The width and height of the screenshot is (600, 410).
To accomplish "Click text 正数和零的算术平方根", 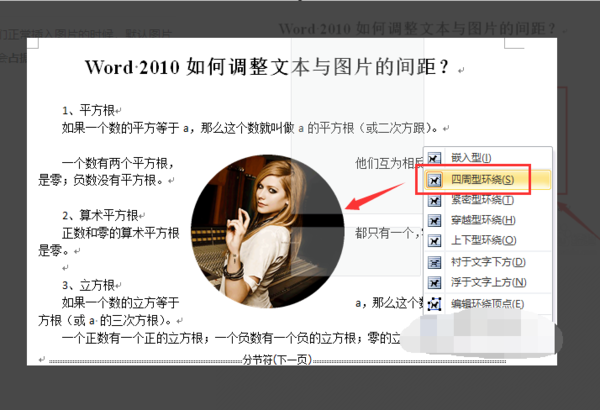I will point(121,233).
